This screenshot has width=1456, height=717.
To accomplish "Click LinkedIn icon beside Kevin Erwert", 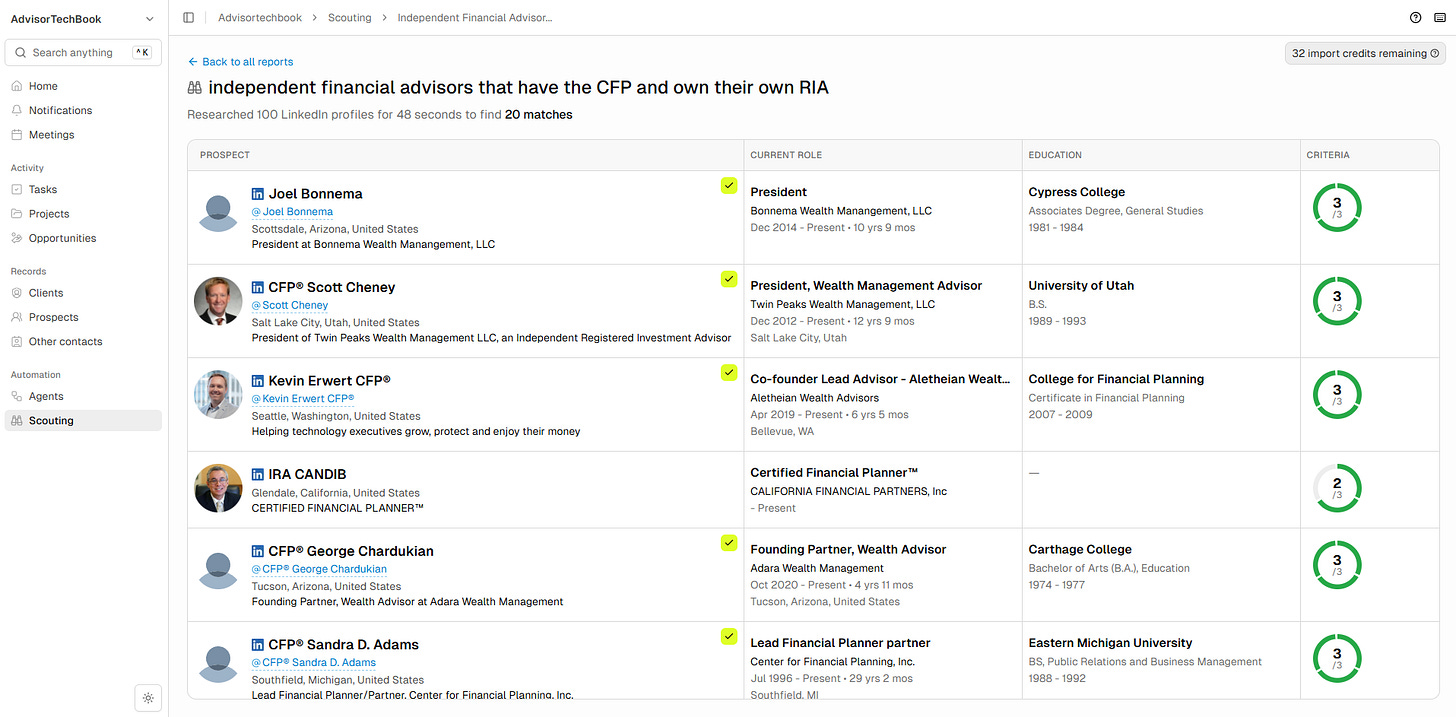I will click(258, 381).
